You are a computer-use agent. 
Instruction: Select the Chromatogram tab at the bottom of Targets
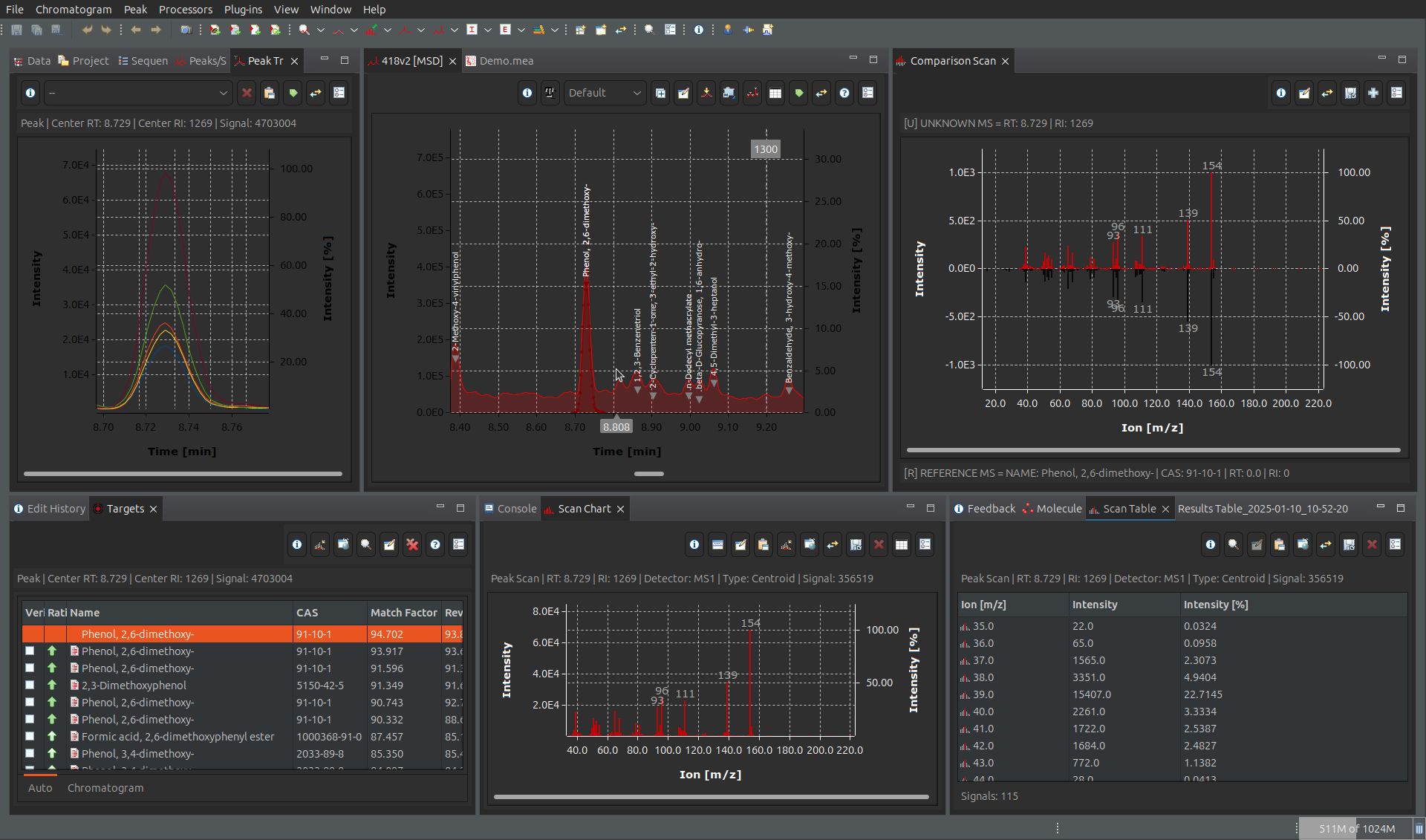click(105, 788)
